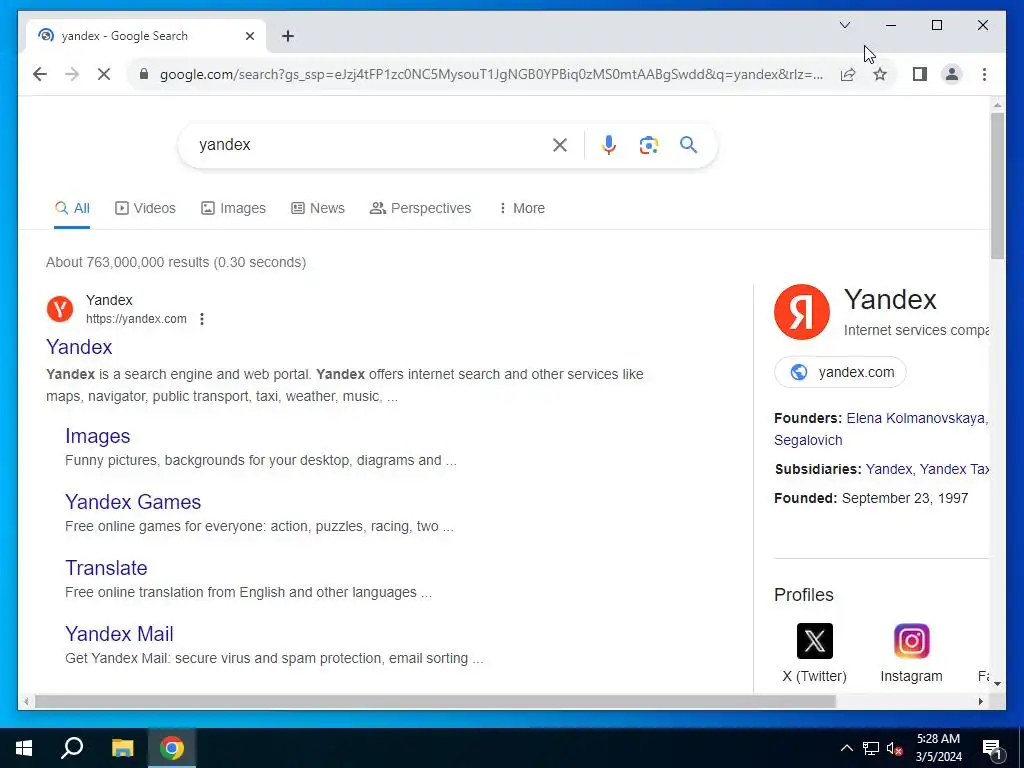Click the forward navigation arrow
The height and width of the screenshot is (768, 1024).
72,74
